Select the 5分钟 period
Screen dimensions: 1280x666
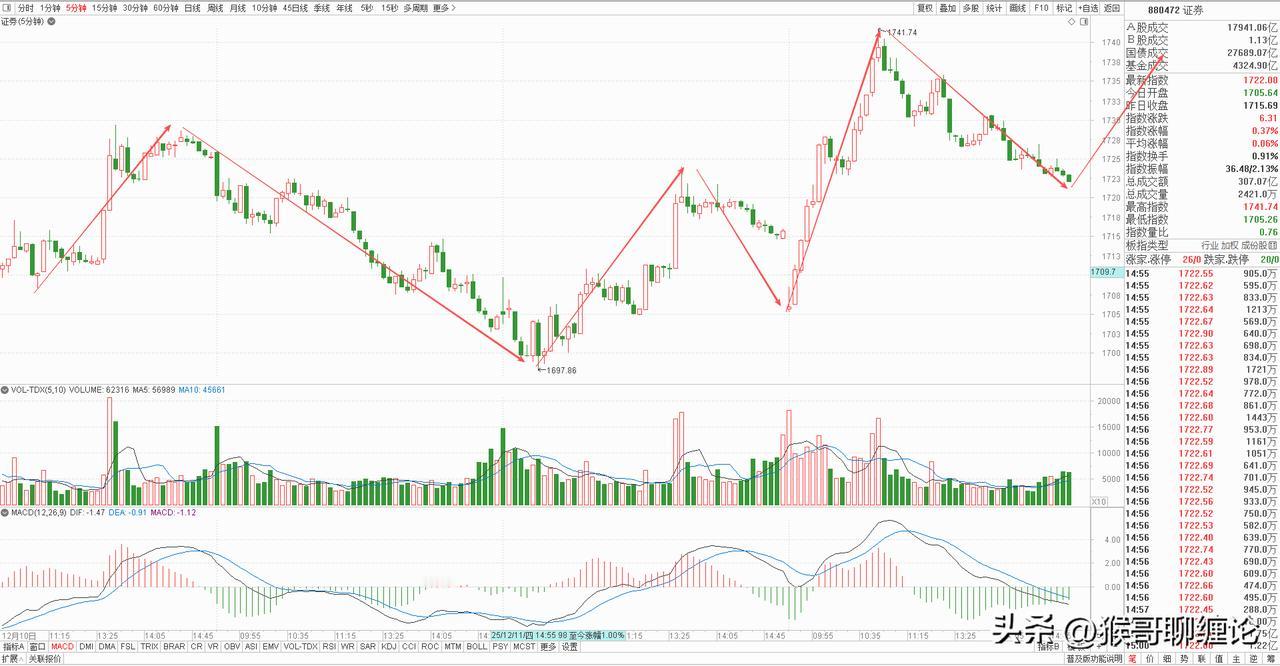pos(76,8)
